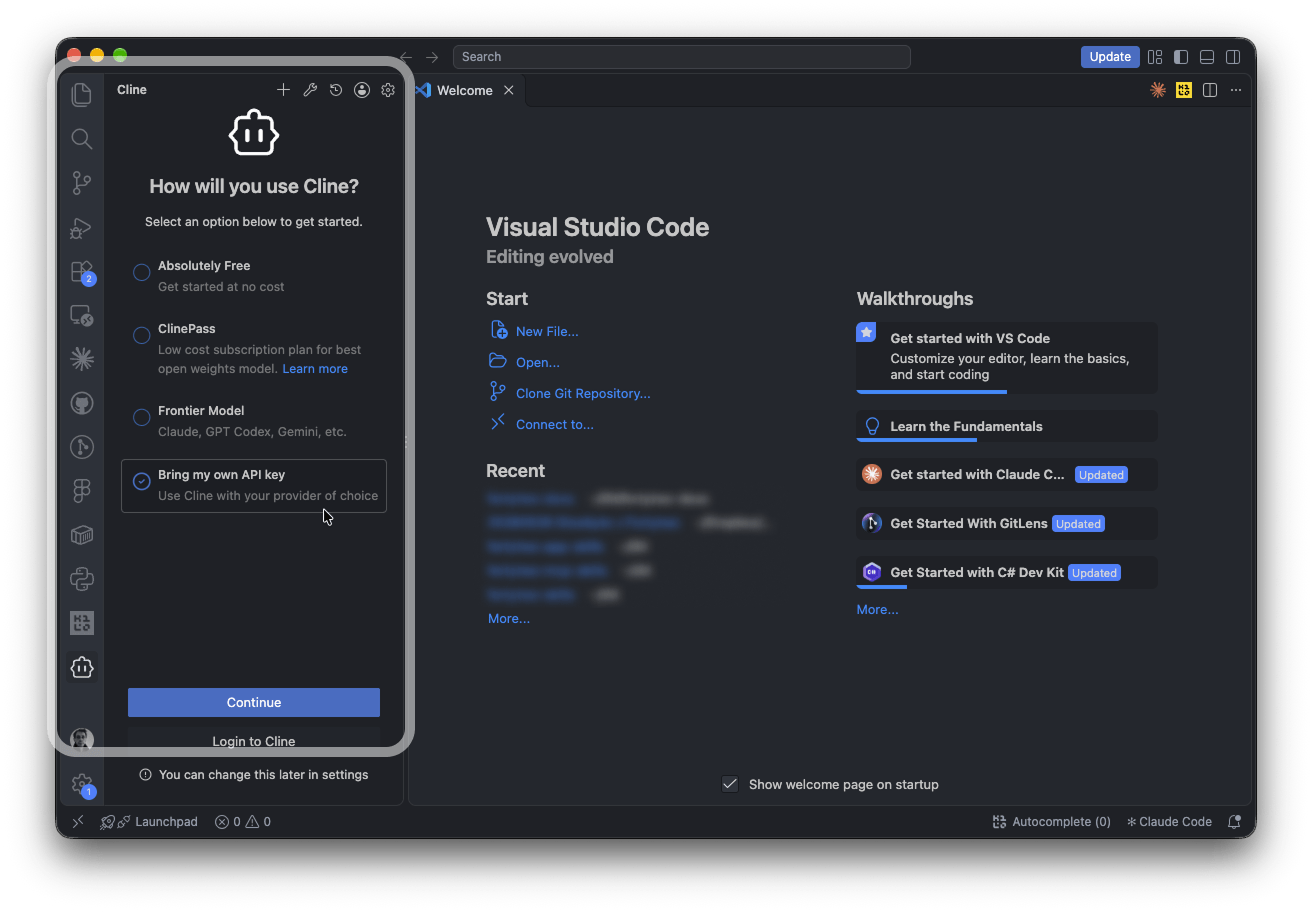Screen dimensions: 1312x912
Task: Follow the ClinePass Learn more link
Action: (x=315, y=369)
